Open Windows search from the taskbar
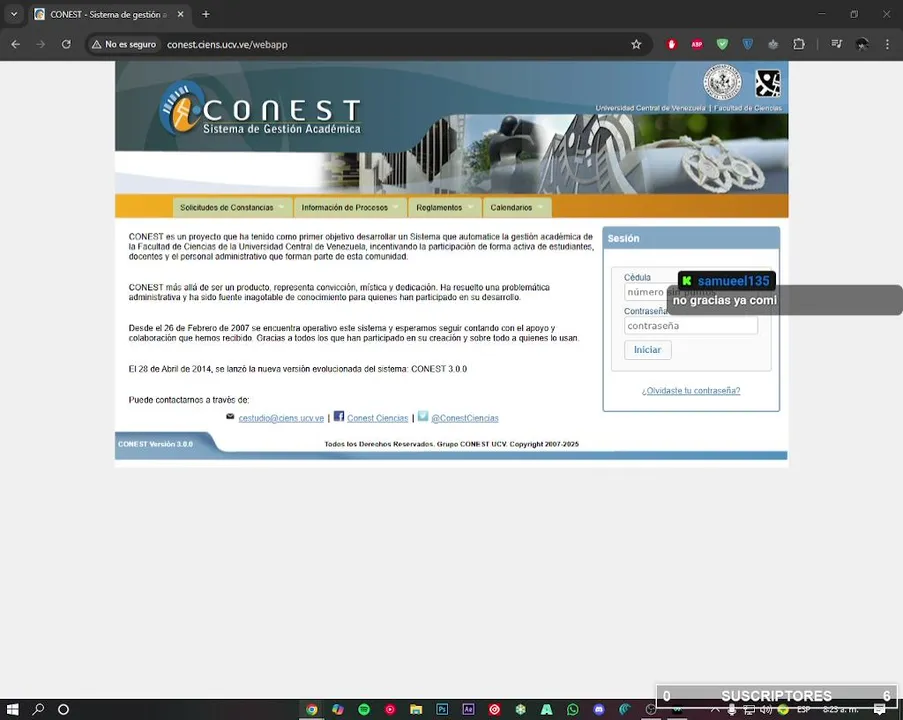The height and width of the screenshot is (720, 903). point(38,709)
